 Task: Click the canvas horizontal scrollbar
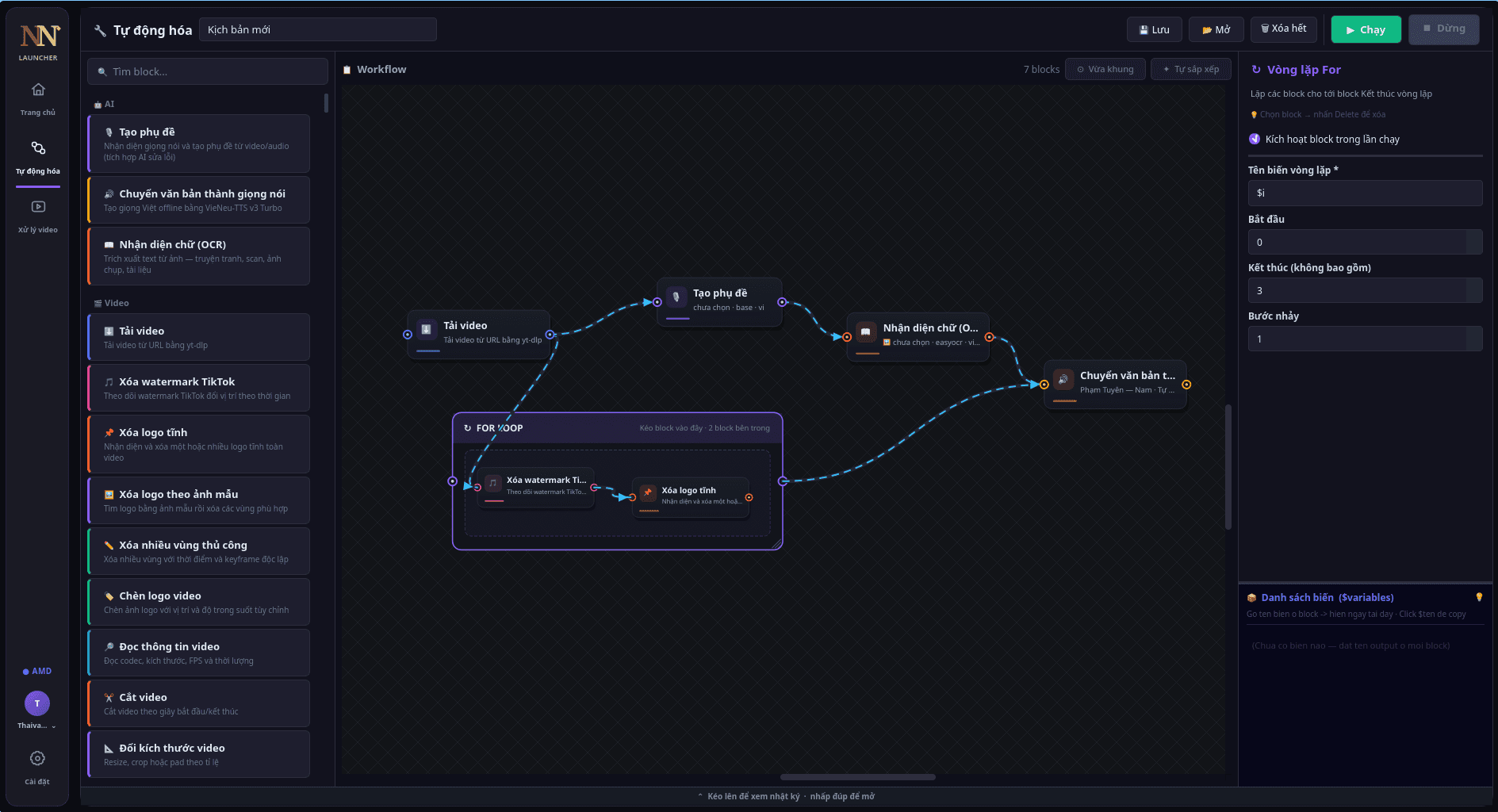pyautogui.click(x=857, y=777)
